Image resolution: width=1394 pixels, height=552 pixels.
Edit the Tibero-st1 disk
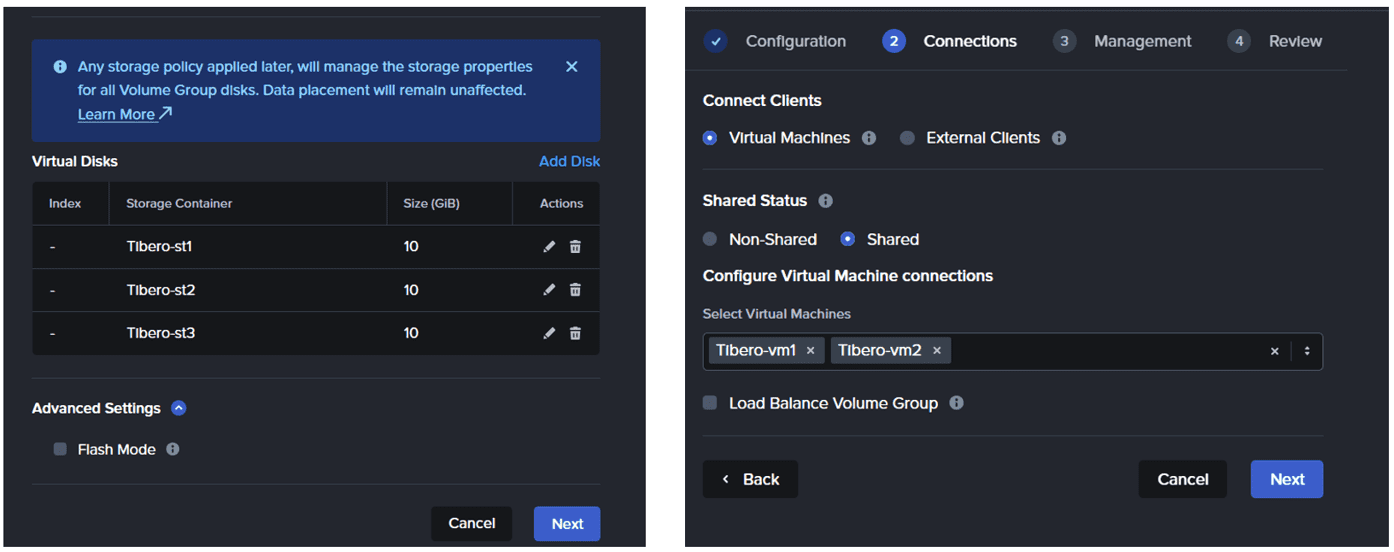pyautogui.click(x=549, y=246)
